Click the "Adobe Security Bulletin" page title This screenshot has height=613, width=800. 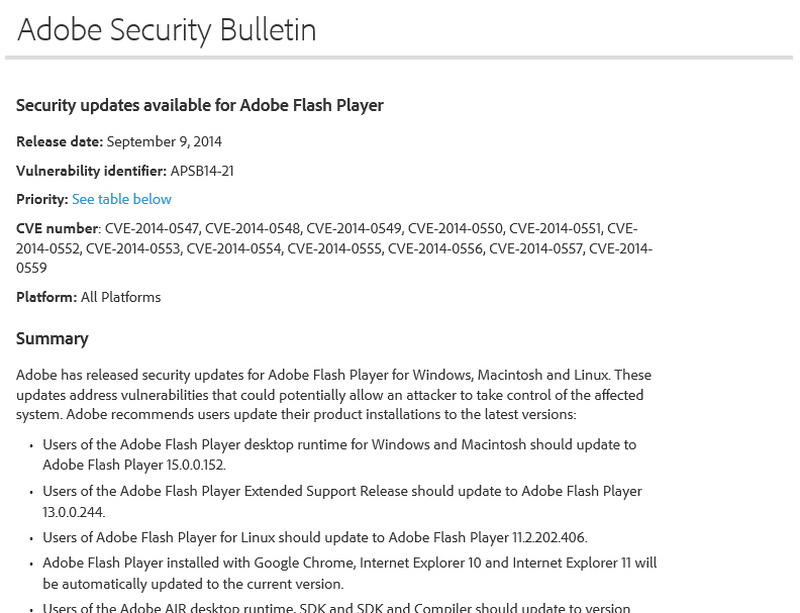[166, 30]
